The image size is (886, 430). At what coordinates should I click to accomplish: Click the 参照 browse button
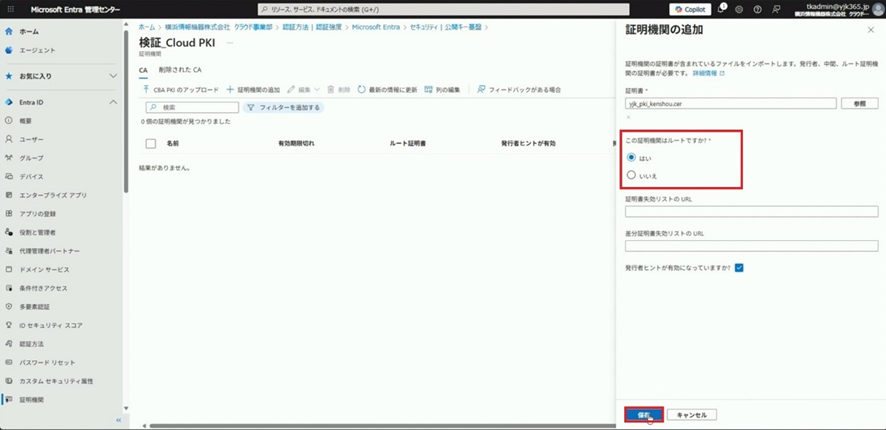point(859,103)
